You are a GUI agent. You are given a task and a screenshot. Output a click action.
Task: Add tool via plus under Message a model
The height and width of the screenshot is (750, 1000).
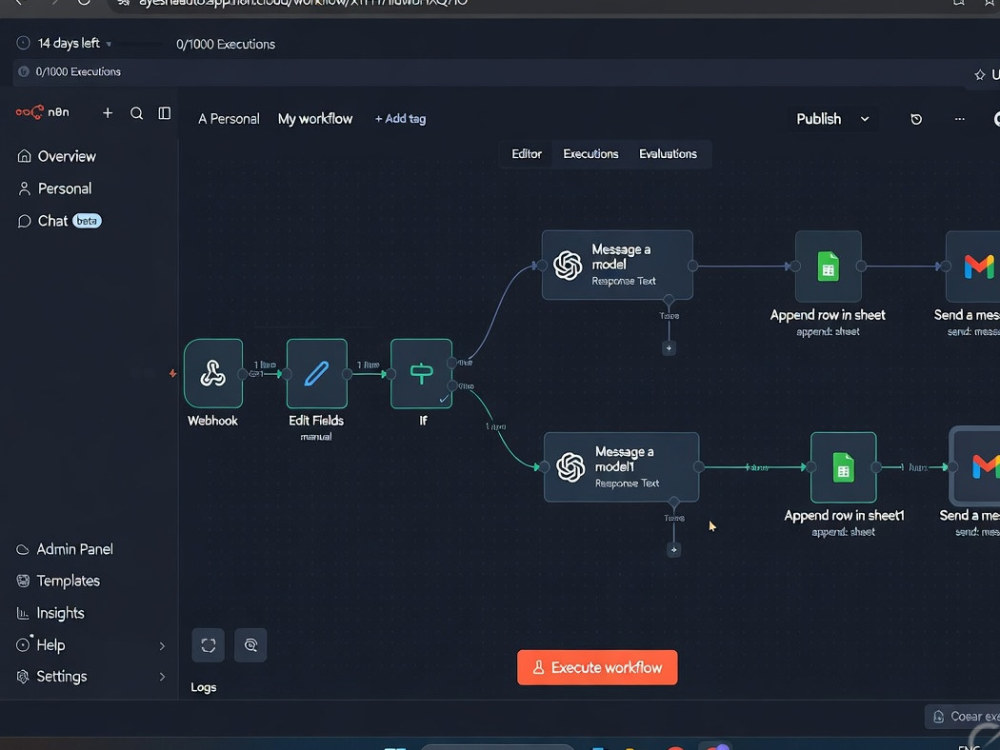coord(668,348)
